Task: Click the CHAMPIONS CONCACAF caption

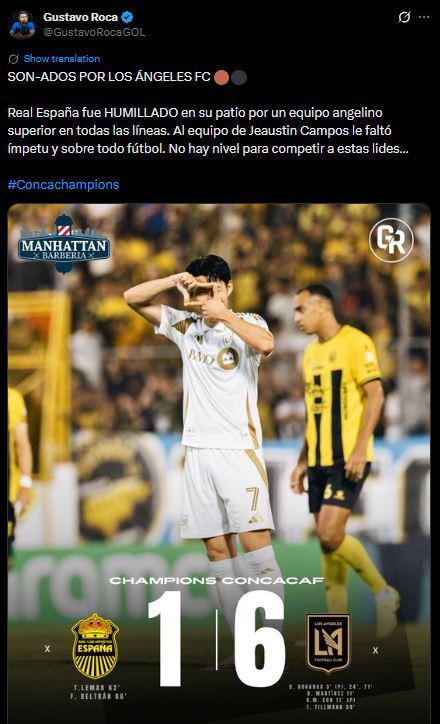Action: tap(217, 580)
